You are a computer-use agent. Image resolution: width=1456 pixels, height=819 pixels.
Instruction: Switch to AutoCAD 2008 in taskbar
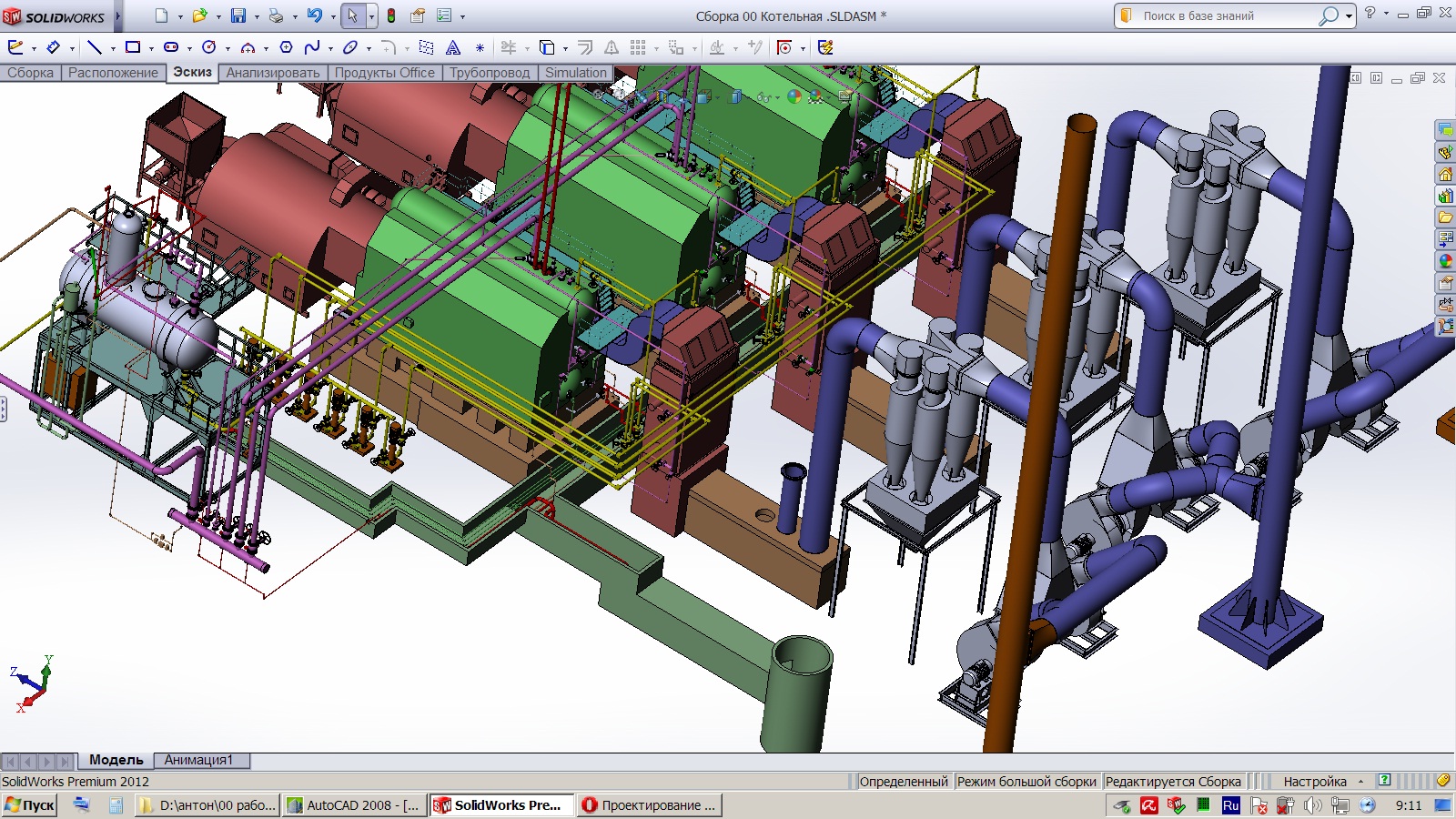click(353, 804)
